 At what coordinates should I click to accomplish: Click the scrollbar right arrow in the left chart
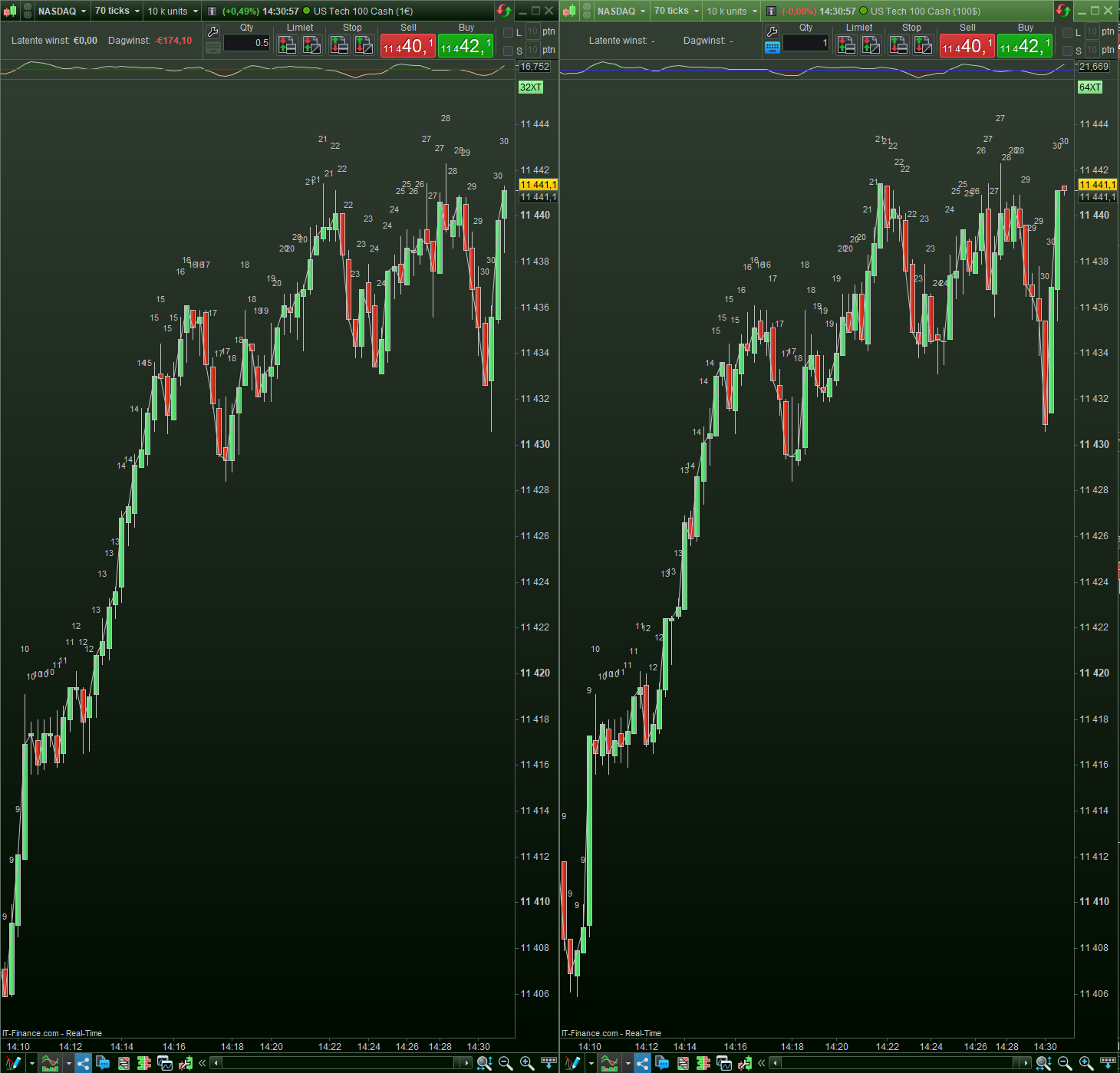tap(466, 1063)
